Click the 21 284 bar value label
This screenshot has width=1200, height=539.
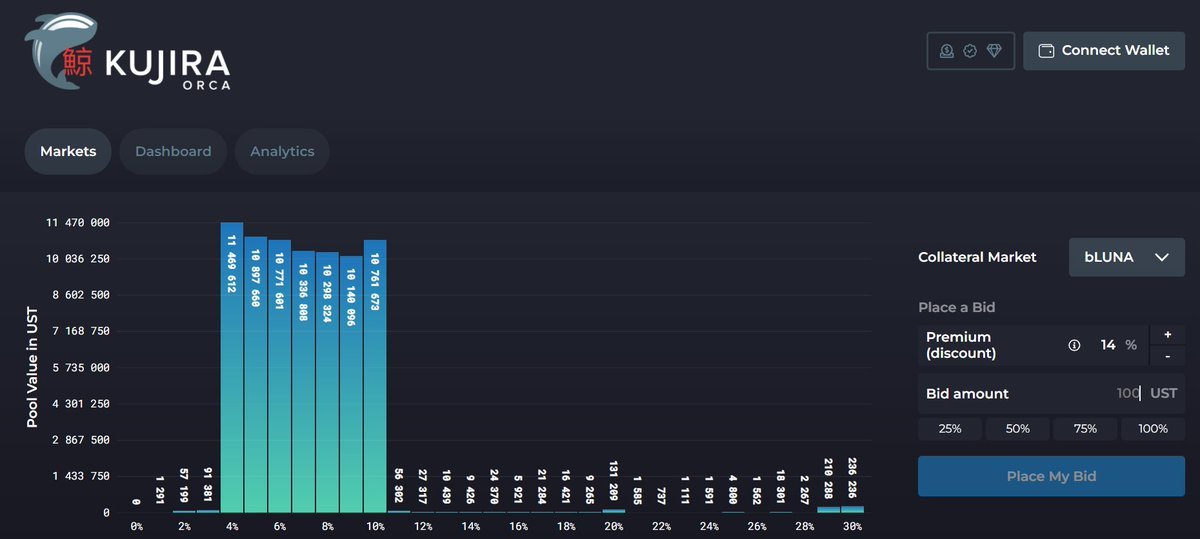pos(542,486)
